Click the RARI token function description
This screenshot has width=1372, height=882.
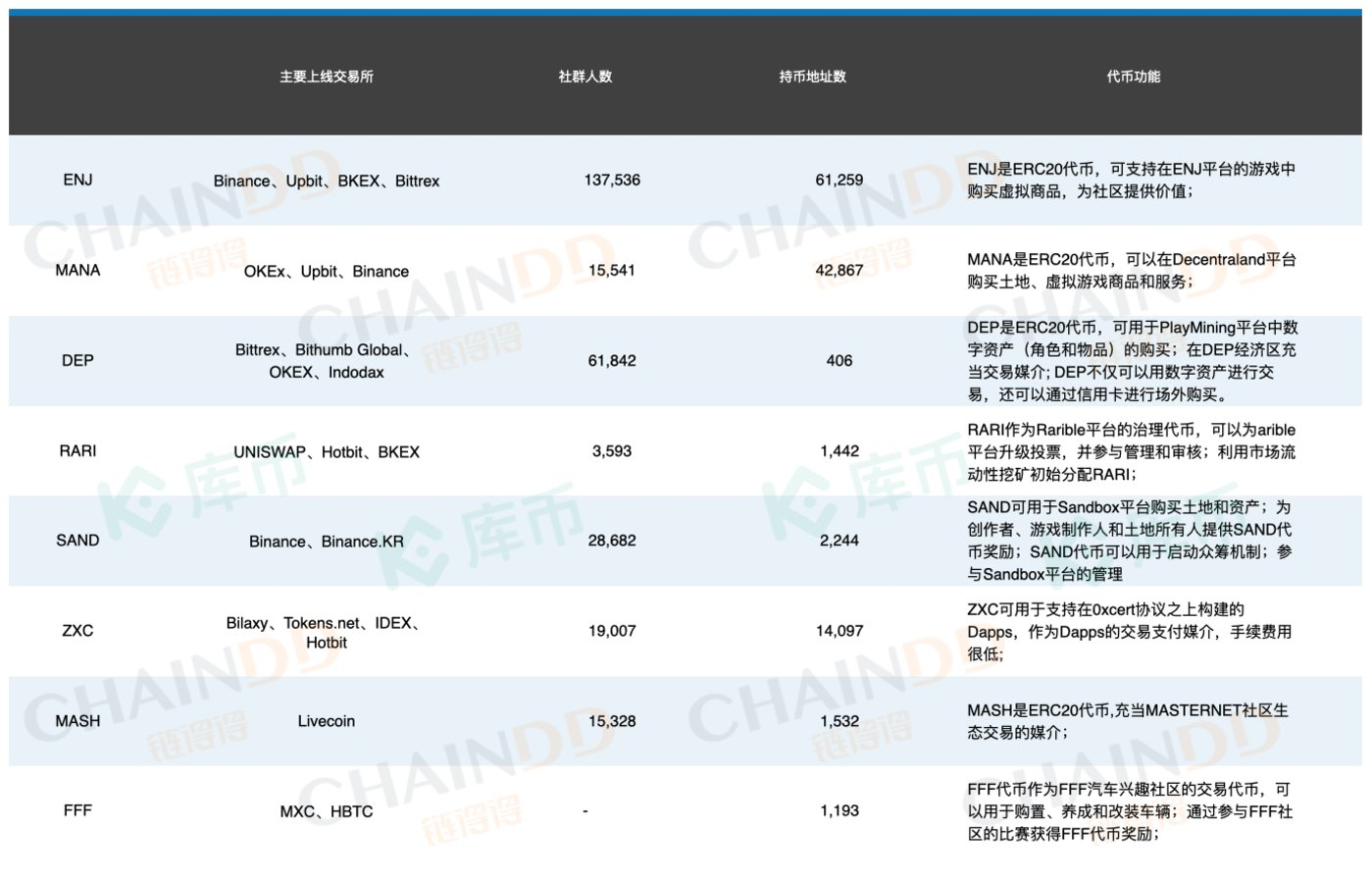[1132, 451]
